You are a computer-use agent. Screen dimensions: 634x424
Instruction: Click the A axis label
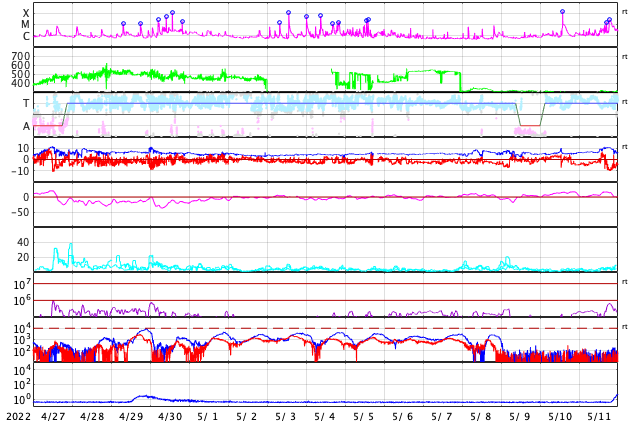click(26, 127)
